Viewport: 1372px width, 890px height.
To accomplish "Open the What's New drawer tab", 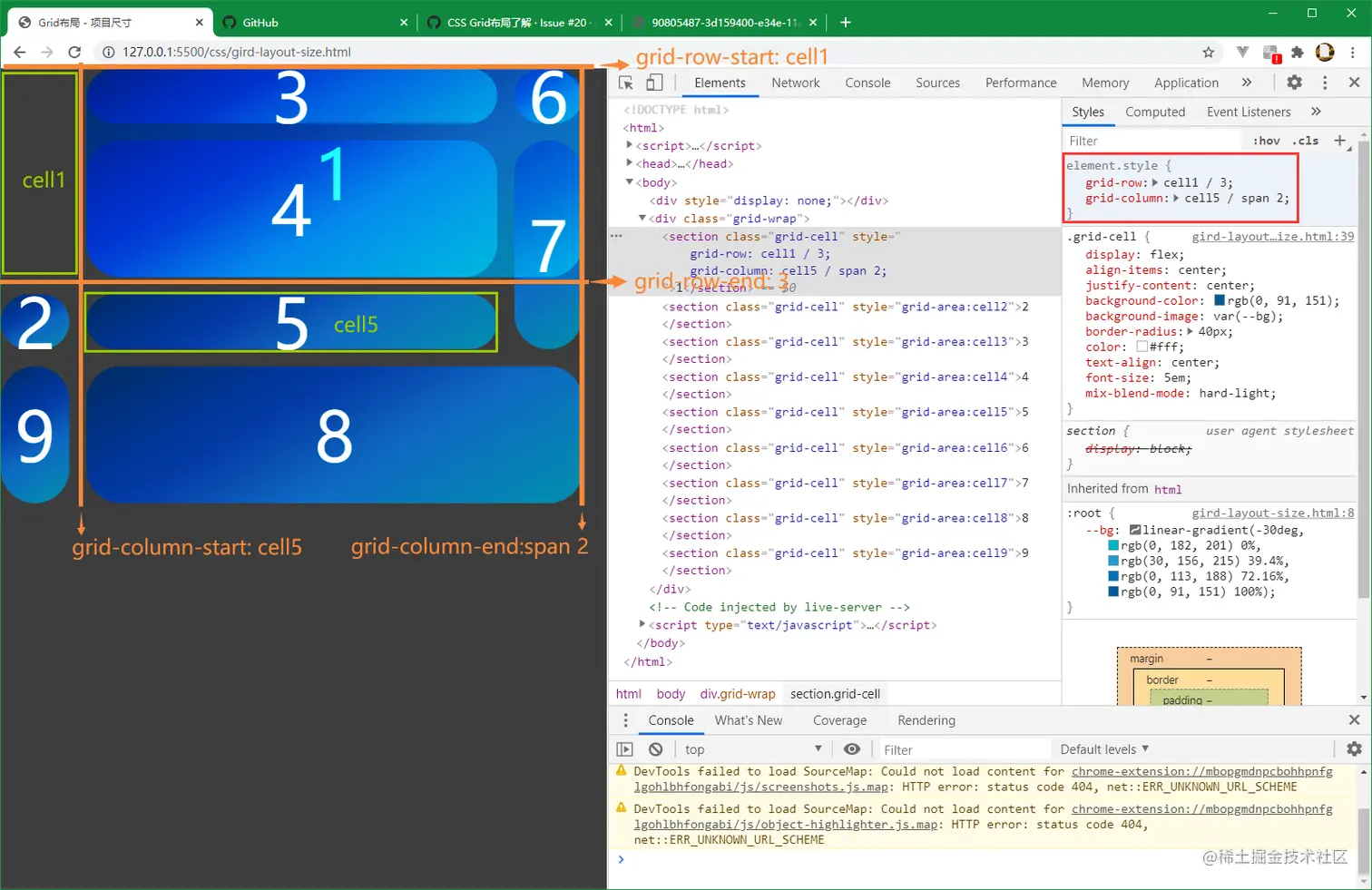I will [749, 720].
